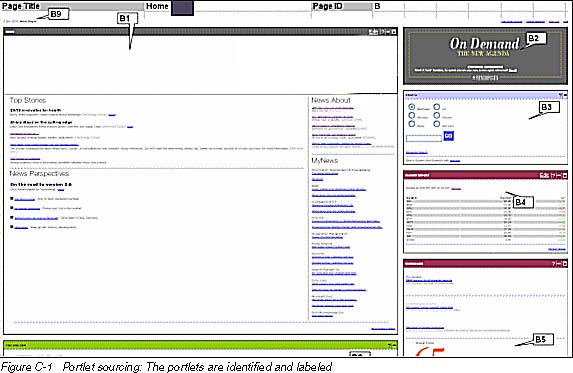The image size is (573, 373).
Task: Click the blue Go search button
Action: coord(448,136)
